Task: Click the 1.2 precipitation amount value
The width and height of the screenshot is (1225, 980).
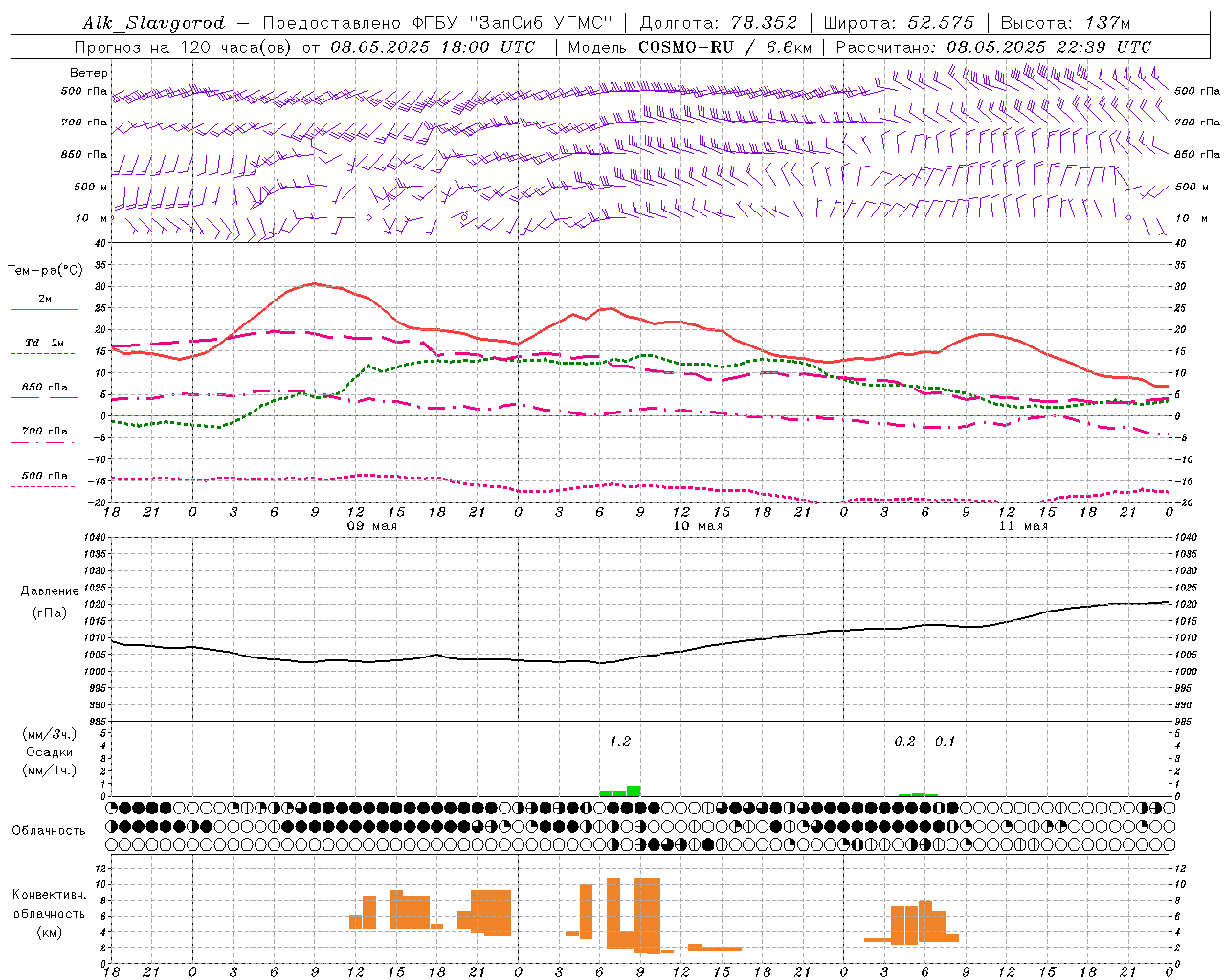Action: click(620, 741)
